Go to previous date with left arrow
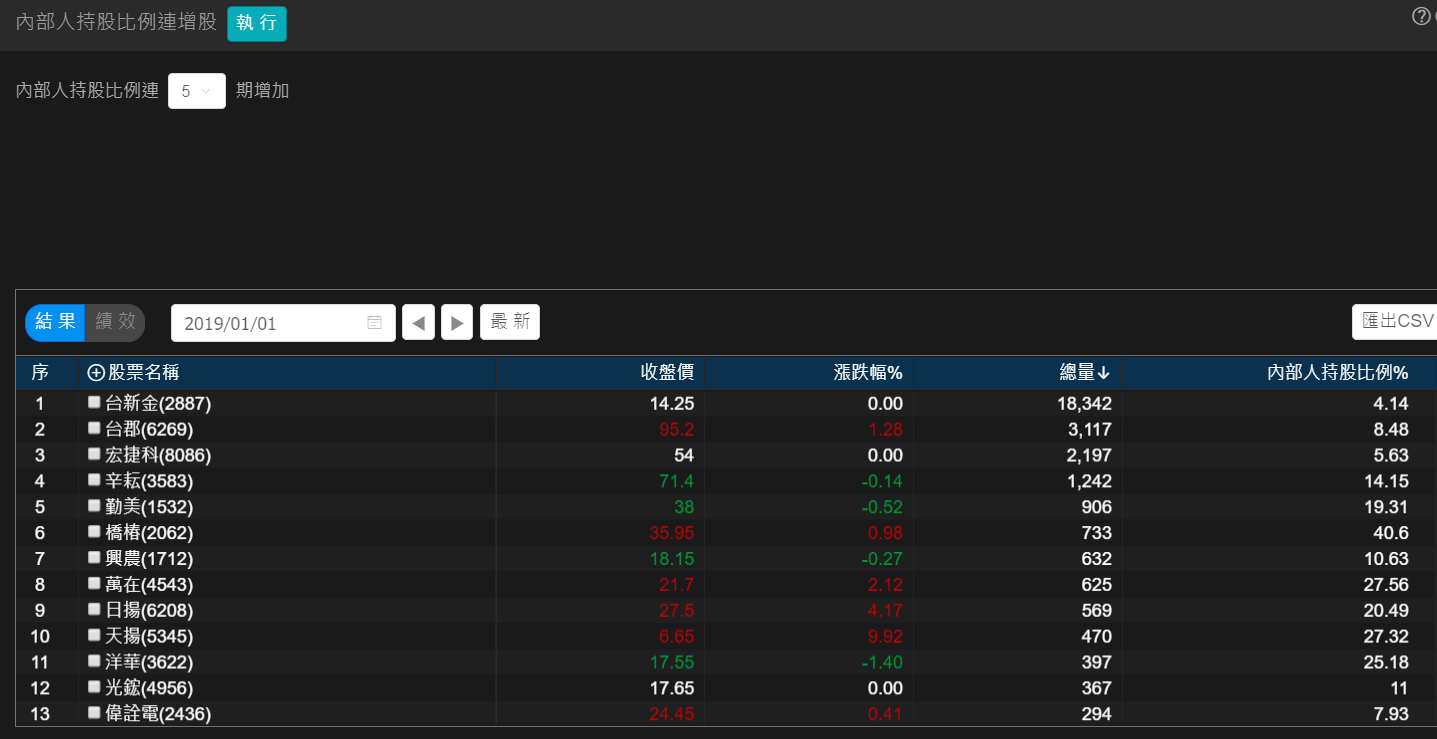 tap(418, 323)
